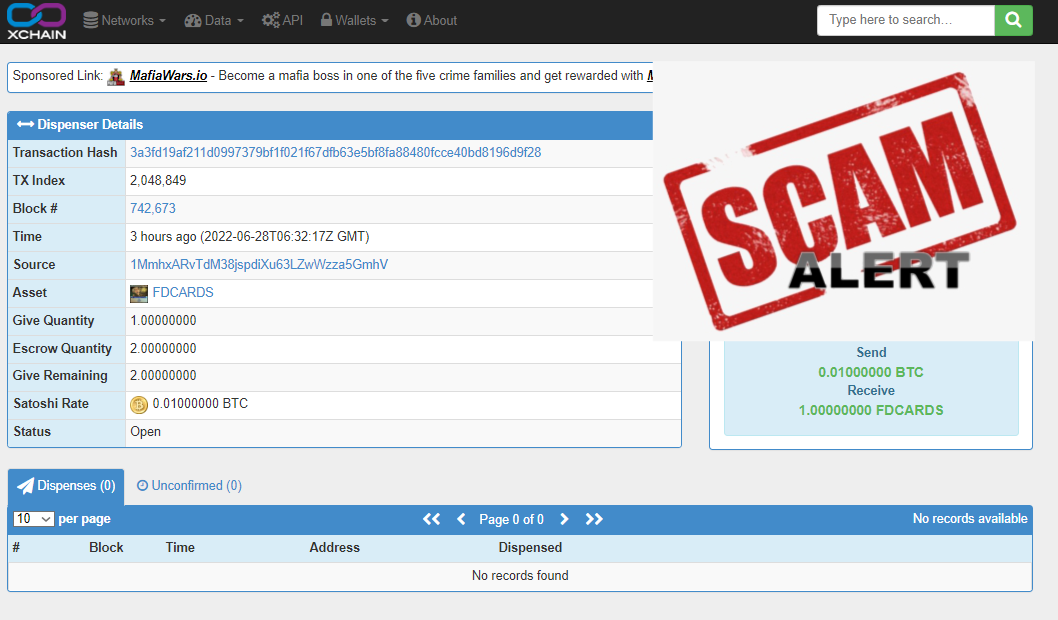Click the search input field
The image size is (1058, 620).
(x=905, y=20)
